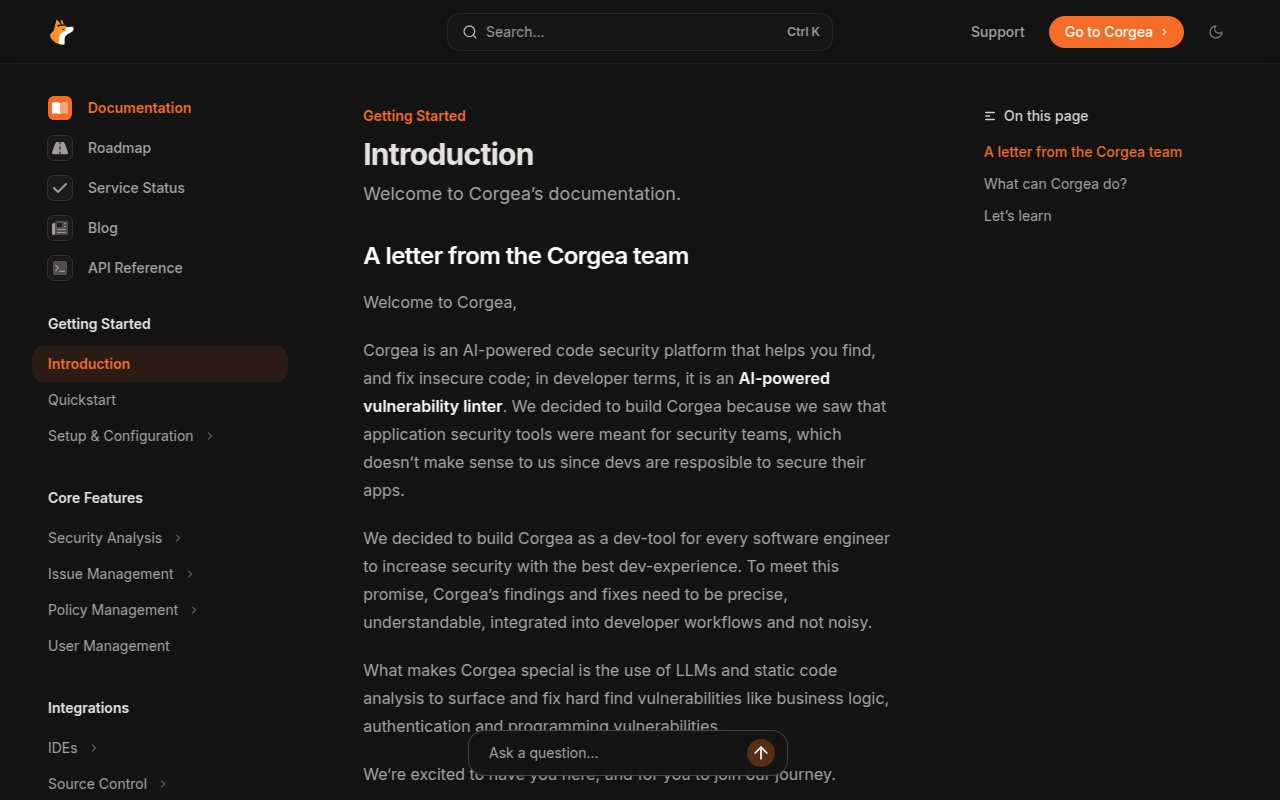Click the Service Status checkmark icon
The height and width of the screenshot is (800, 1280).
[60, 188]
